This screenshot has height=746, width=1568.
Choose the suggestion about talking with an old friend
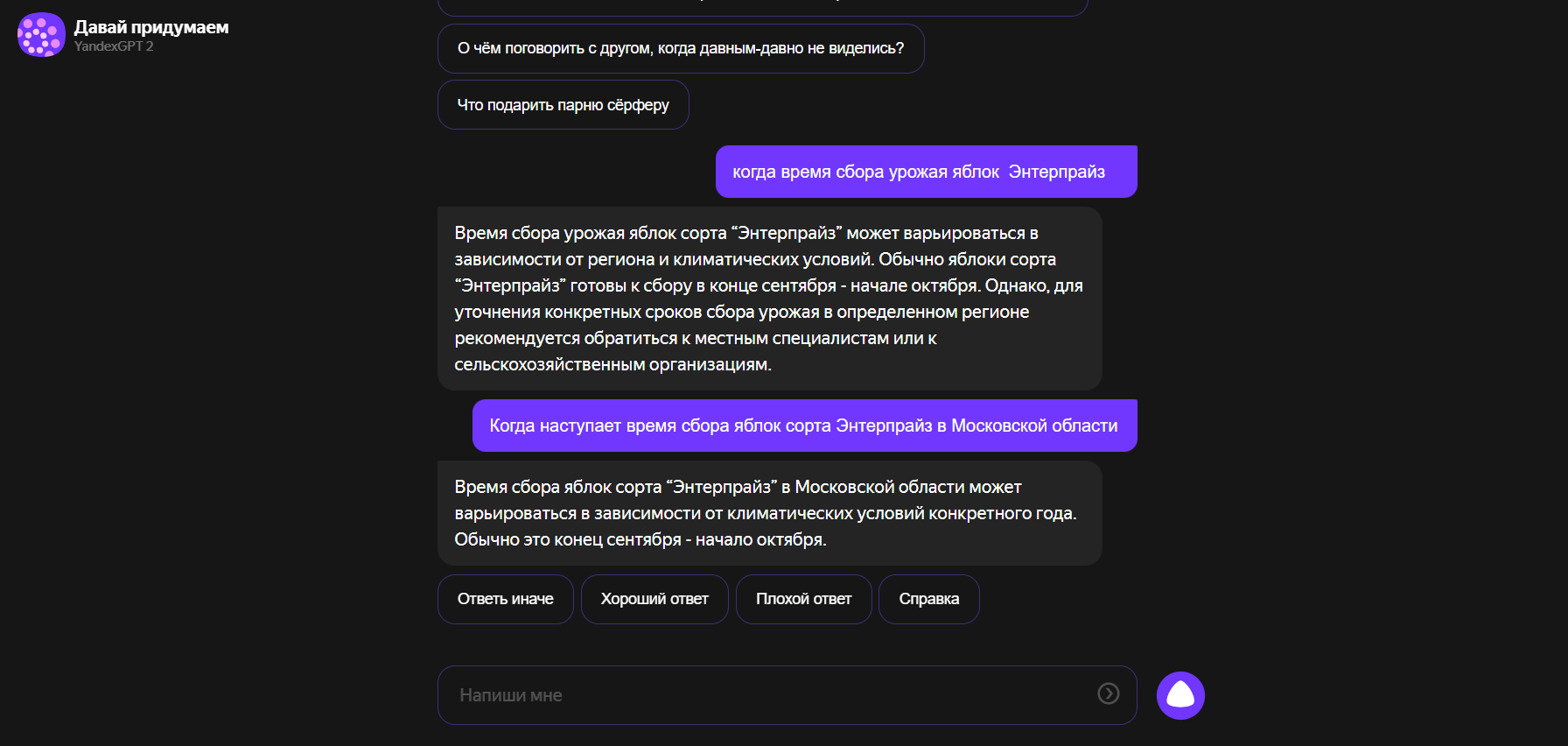[681, 48]
